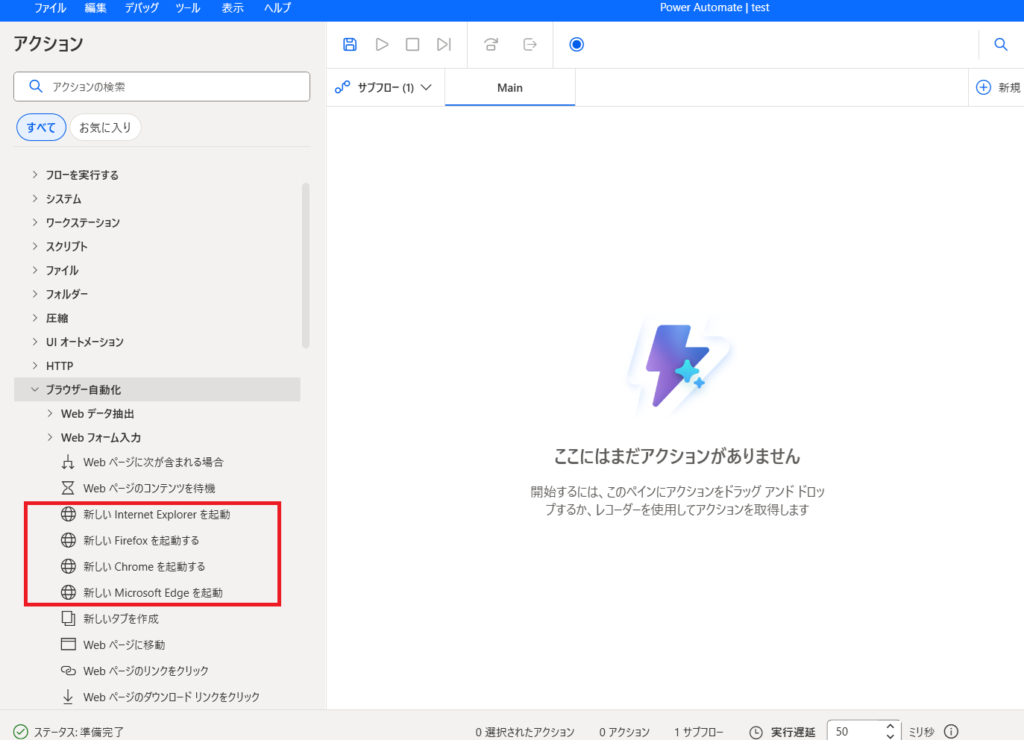Click the 新規 button on the right

tap(997, 88)
